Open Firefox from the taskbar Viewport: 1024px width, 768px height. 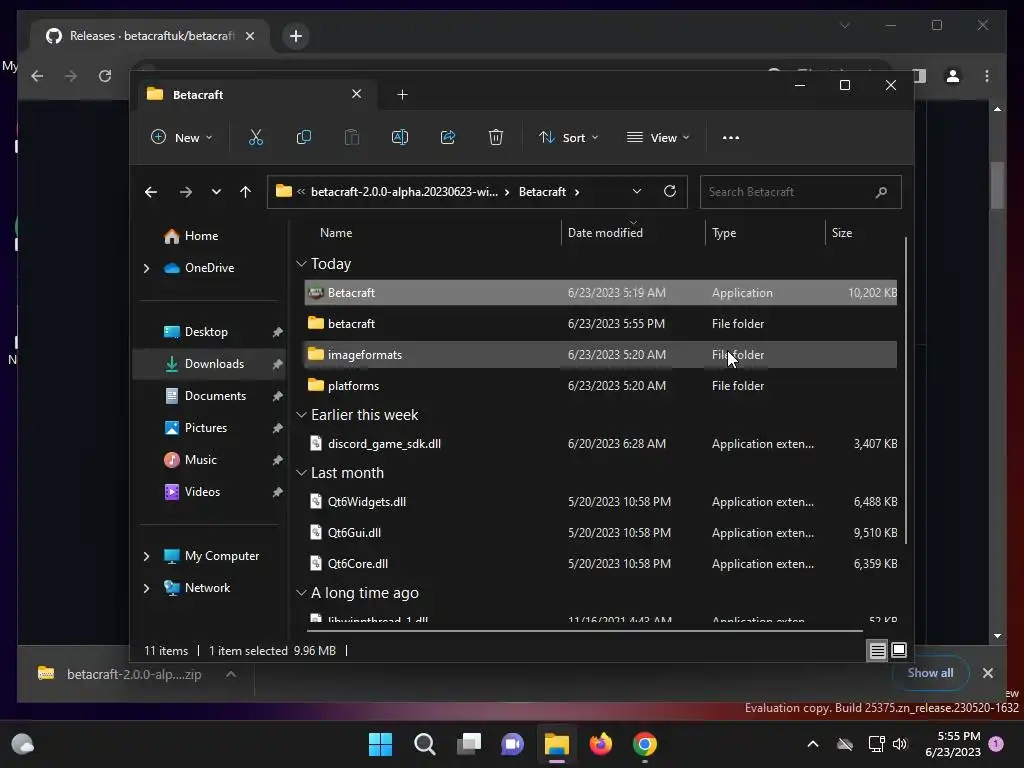[x=601, y=744]
